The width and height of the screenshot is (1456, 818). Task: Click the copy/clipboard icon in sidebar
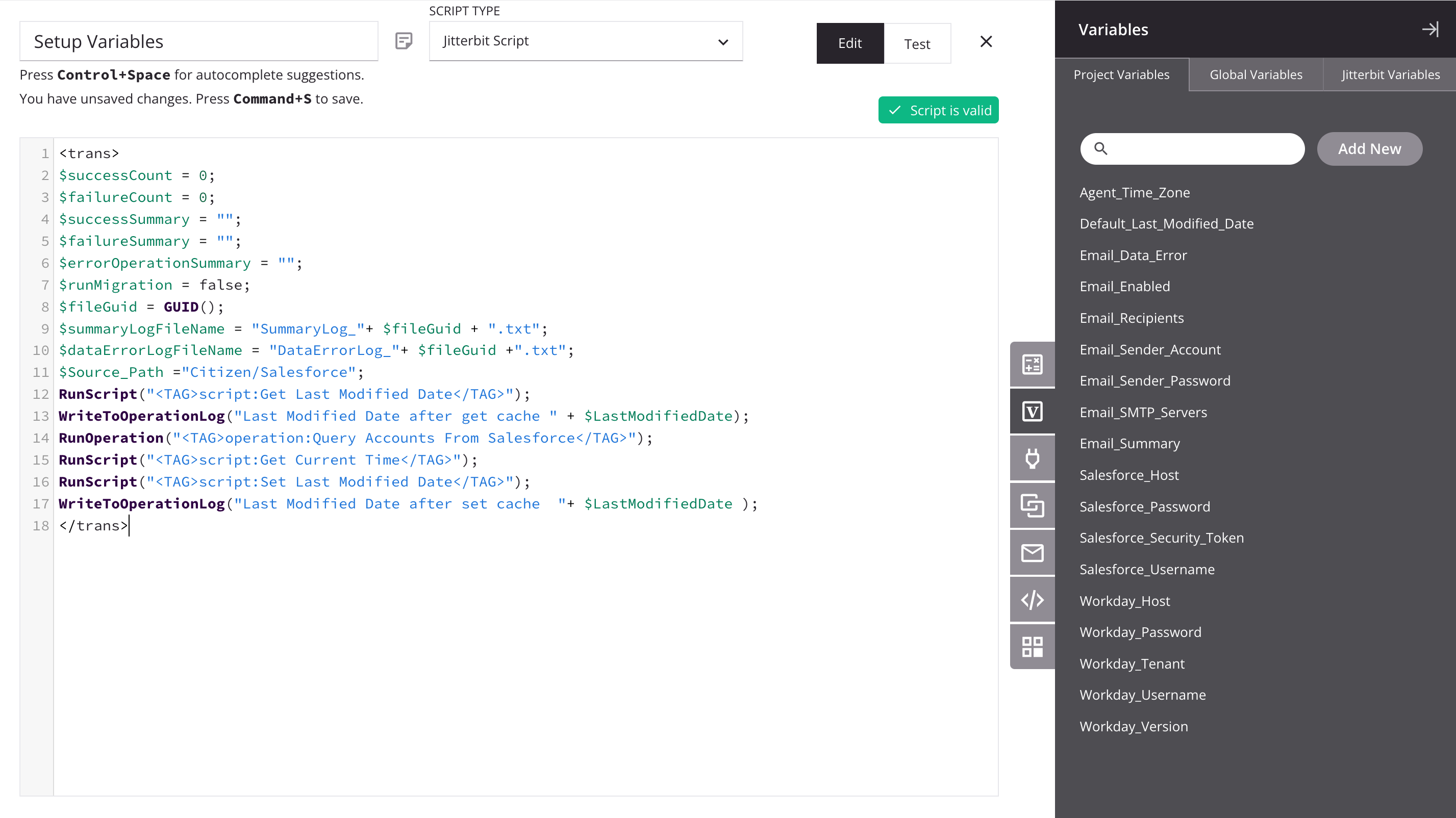click(1033, 505)
